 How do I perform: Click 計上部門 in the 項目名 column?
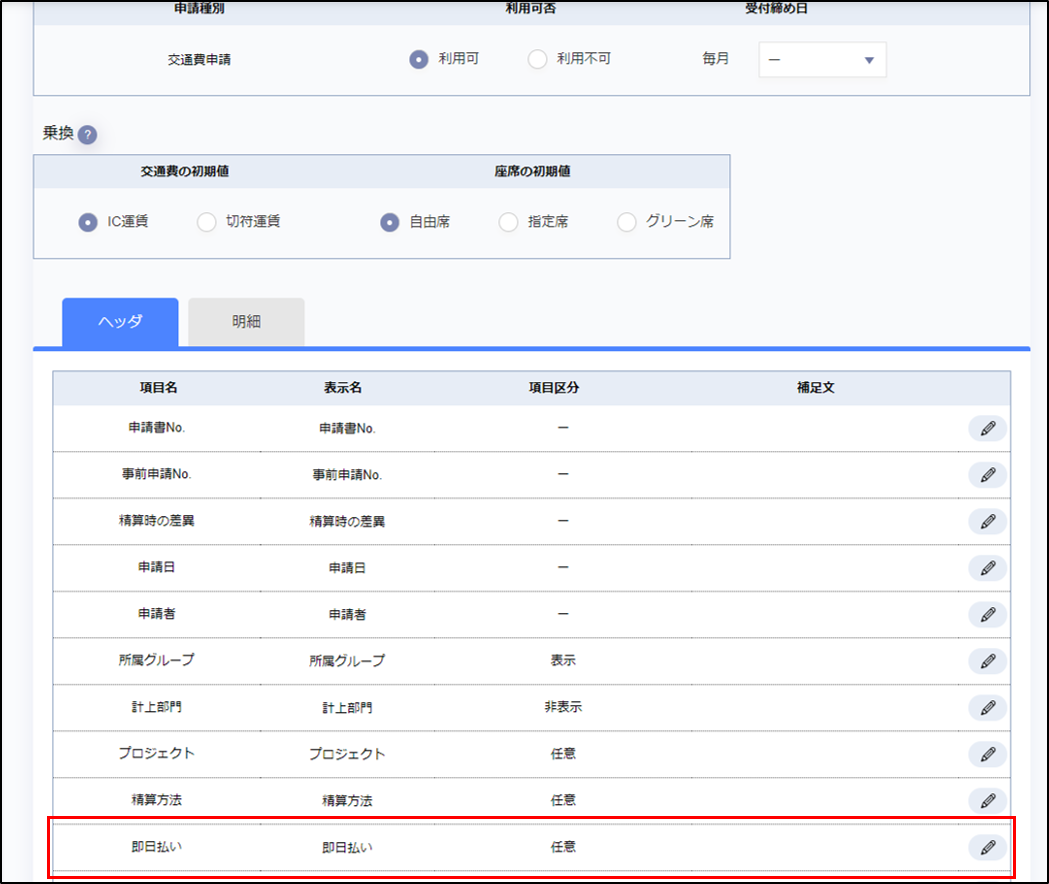pos(157,707)
